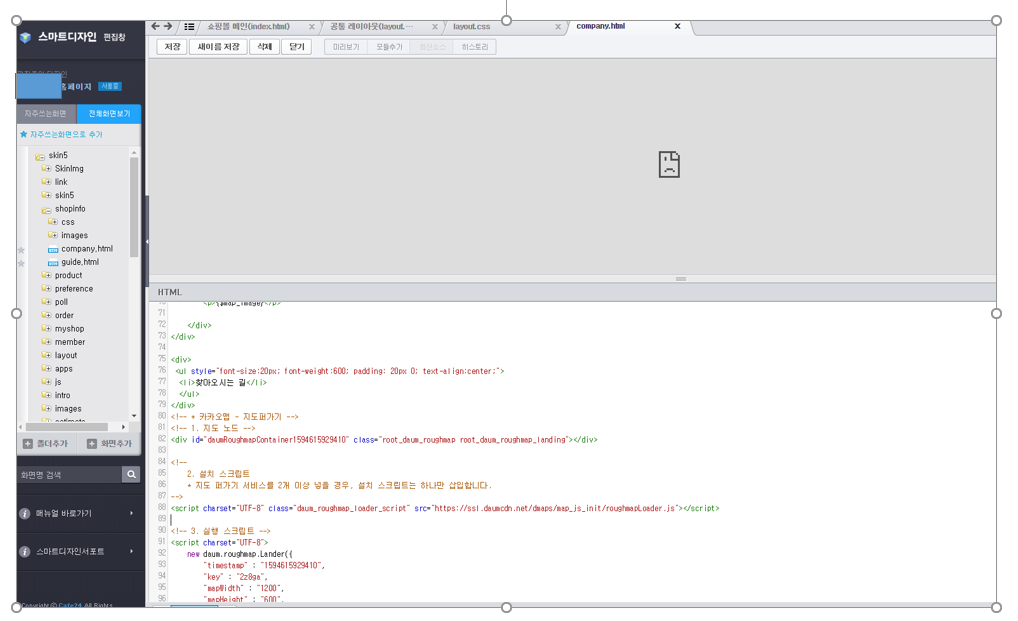Click the 화면명 검색 search field
The height and width of the screenshot is (621, 1018).
coord(69,475)
